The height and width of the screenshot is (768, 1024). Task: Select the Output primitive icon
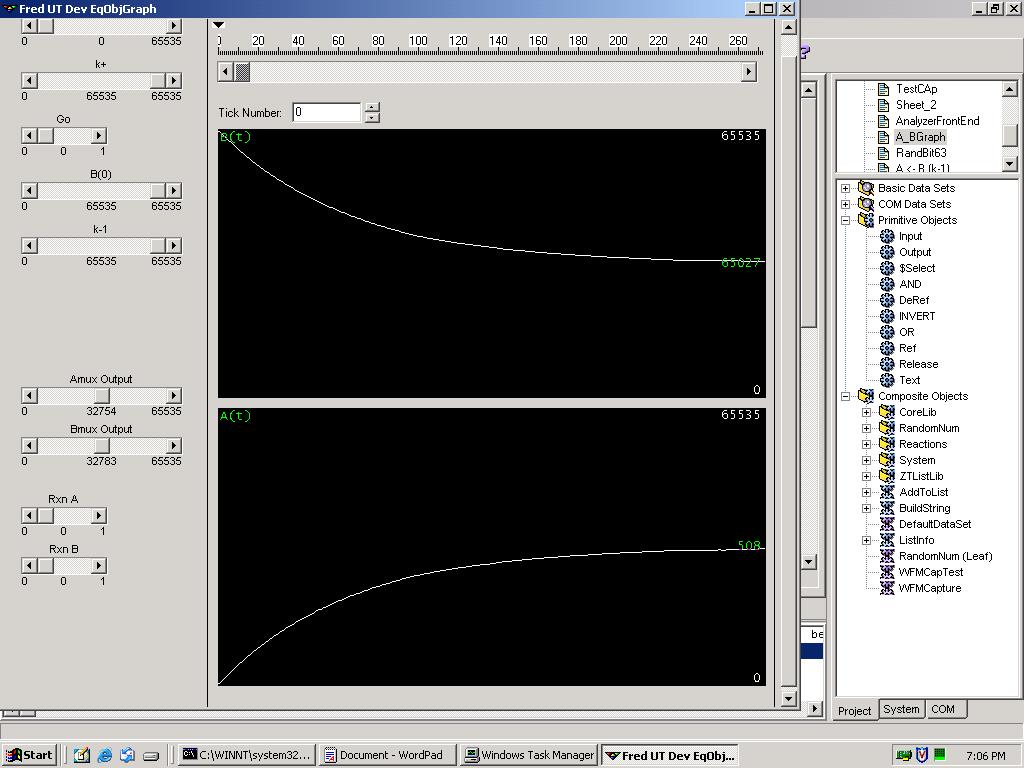tap(887, 252)
